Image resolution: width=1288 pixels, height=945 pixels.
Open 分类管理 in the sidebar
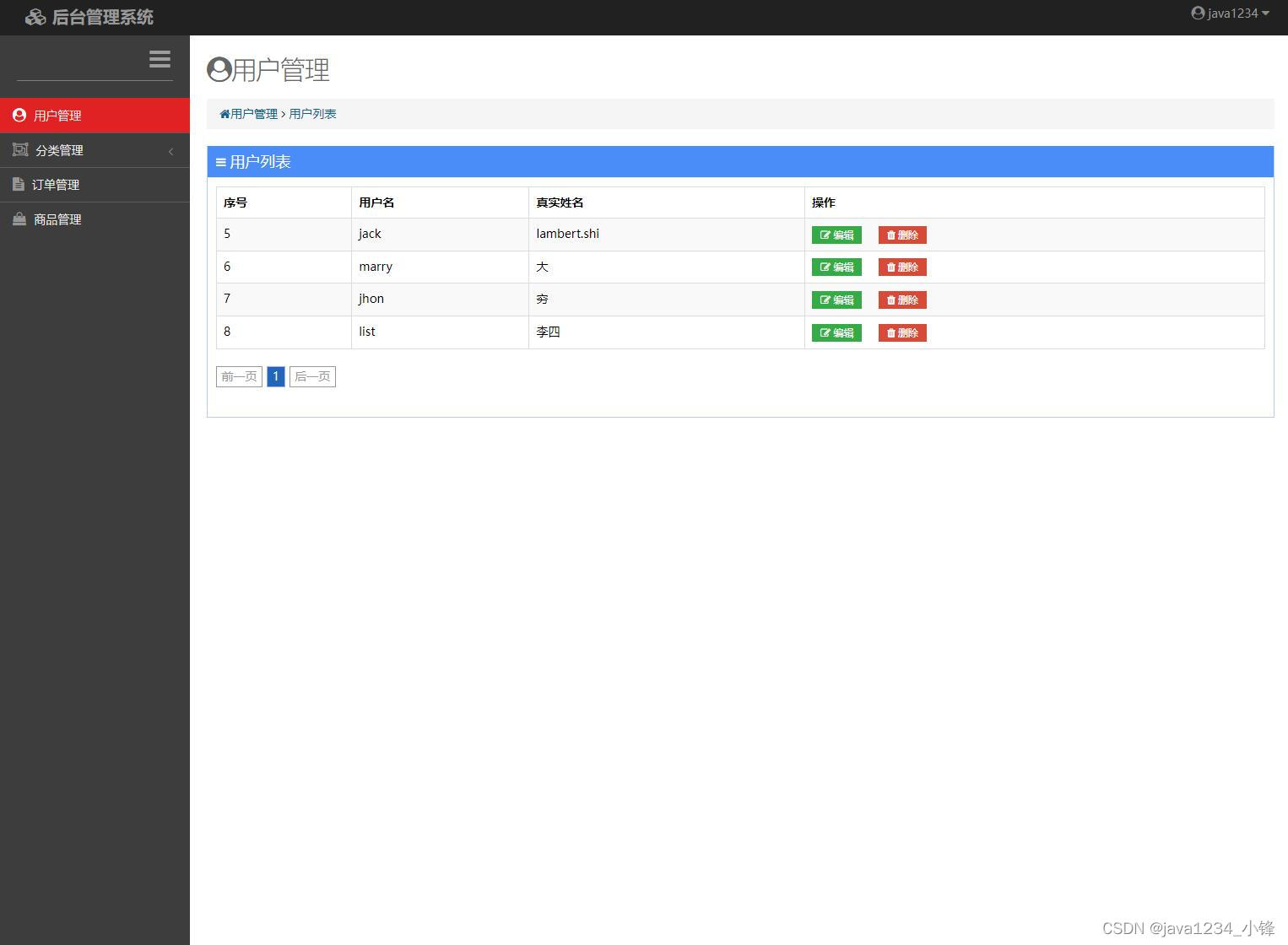click(x=95, y=150)
